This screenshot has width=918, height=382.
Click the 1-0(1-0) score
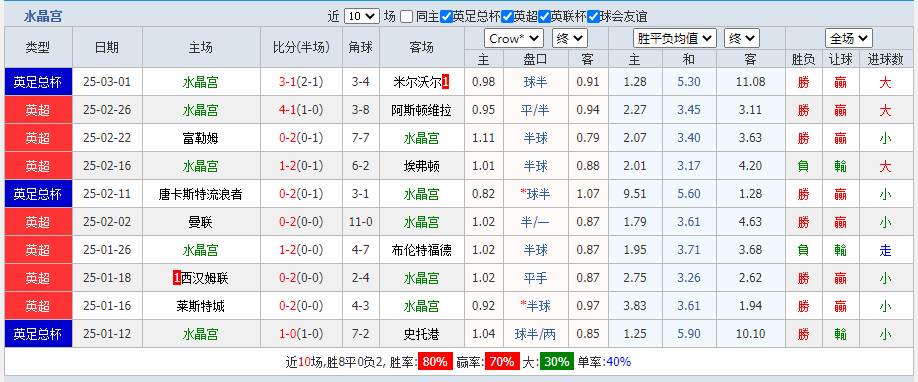tap(301, 334)
